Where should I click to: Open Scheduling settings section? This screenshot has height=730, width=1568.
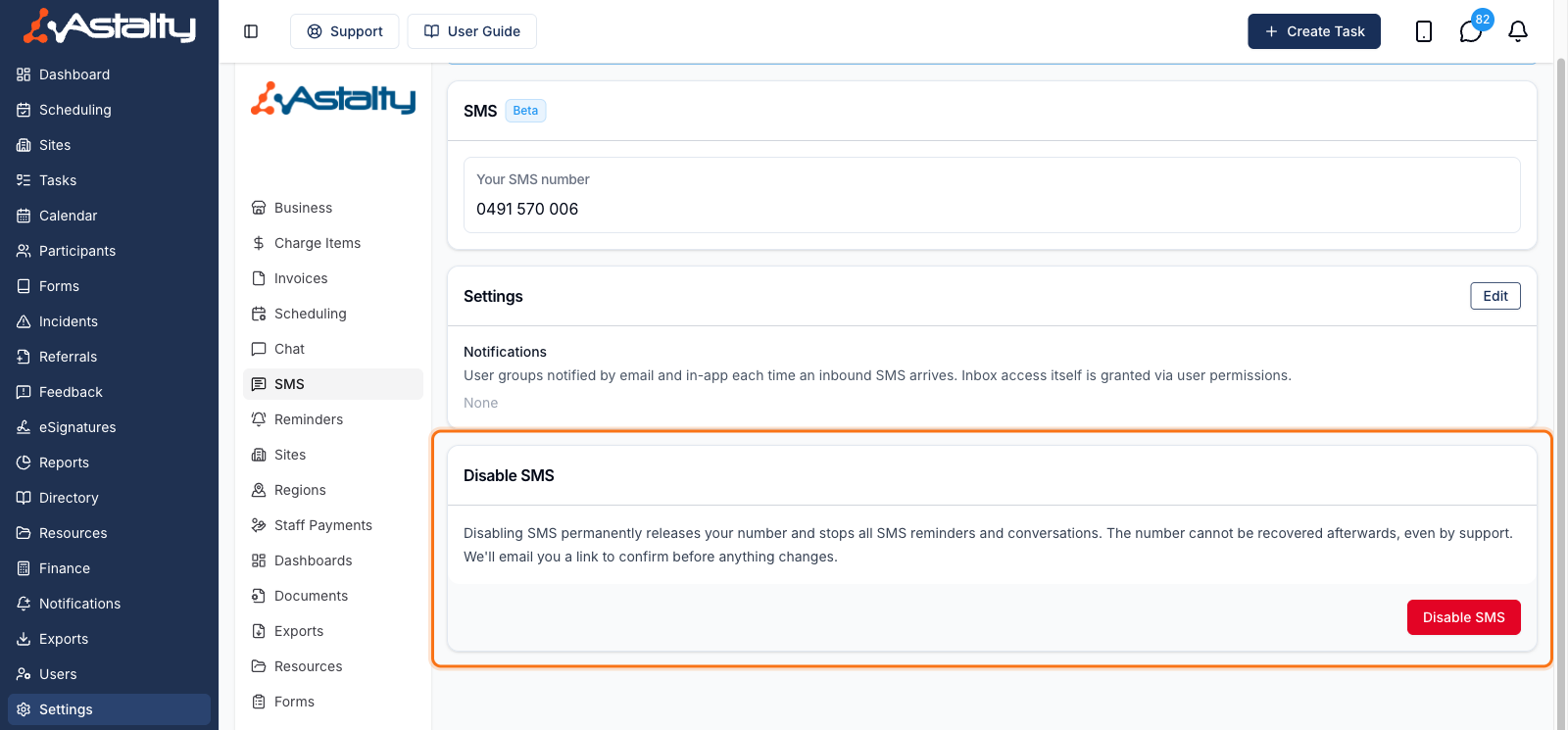click(333, 314)
